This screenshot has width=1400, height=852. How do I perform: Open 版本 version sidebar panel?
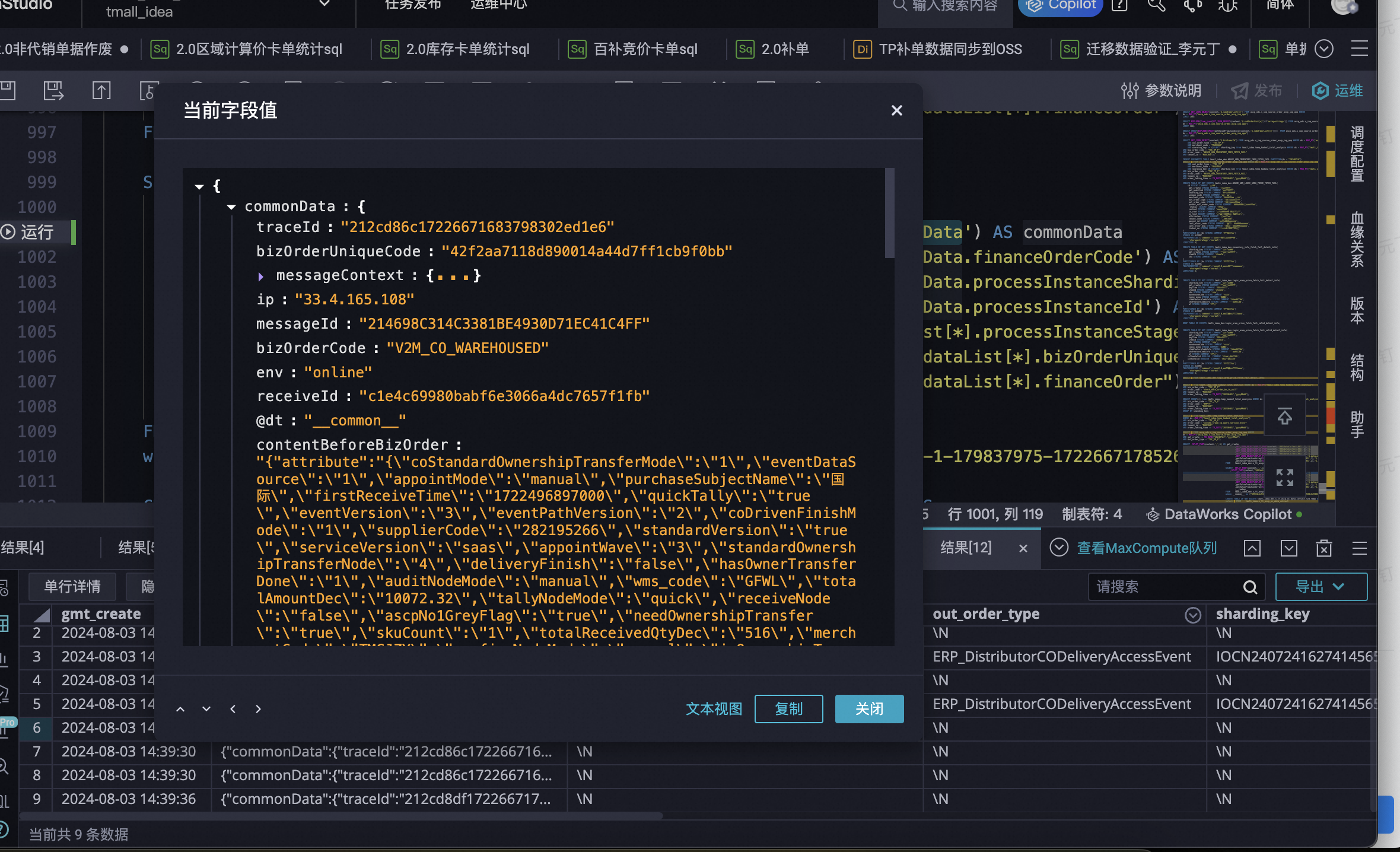1357,310
